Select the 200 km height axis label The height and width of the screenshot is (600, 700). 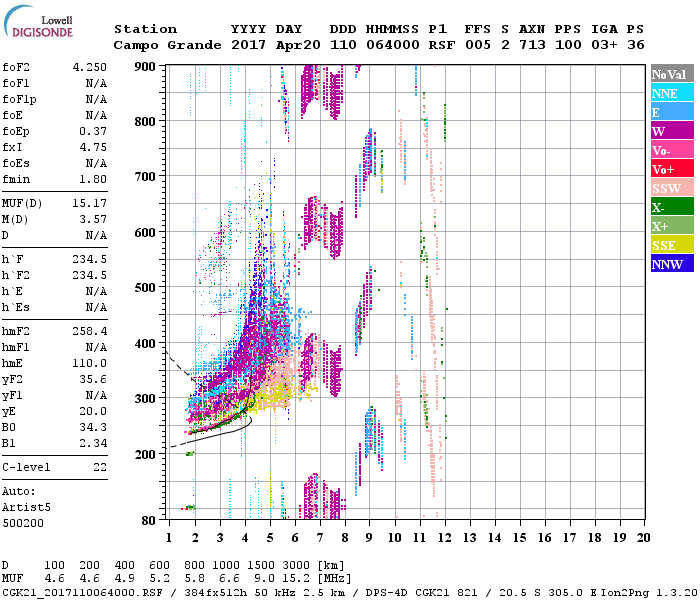[x=145, y=454]
